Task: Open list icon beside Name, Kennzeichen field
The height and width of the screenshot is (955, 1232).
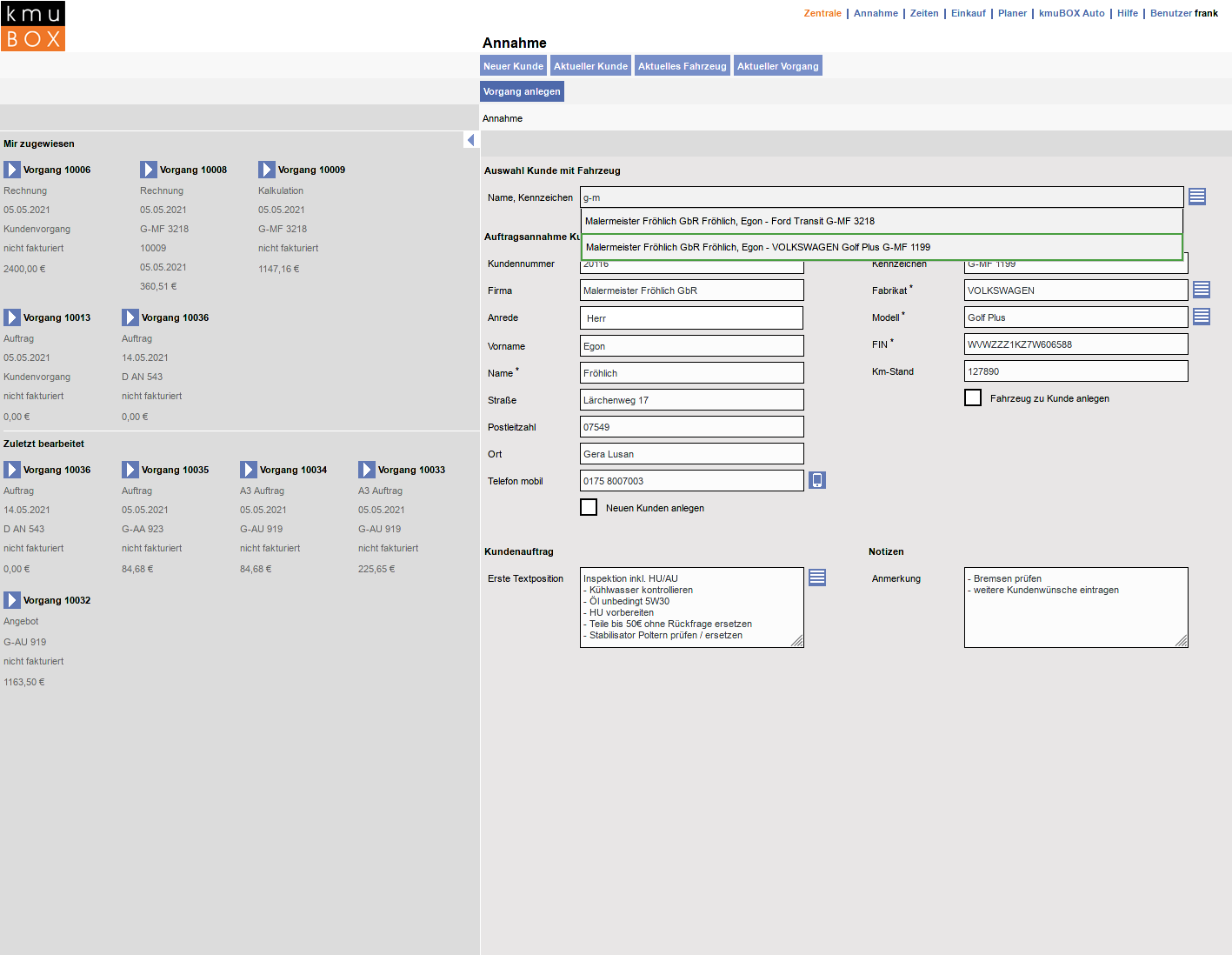Action: click(x=1197, y=197)
